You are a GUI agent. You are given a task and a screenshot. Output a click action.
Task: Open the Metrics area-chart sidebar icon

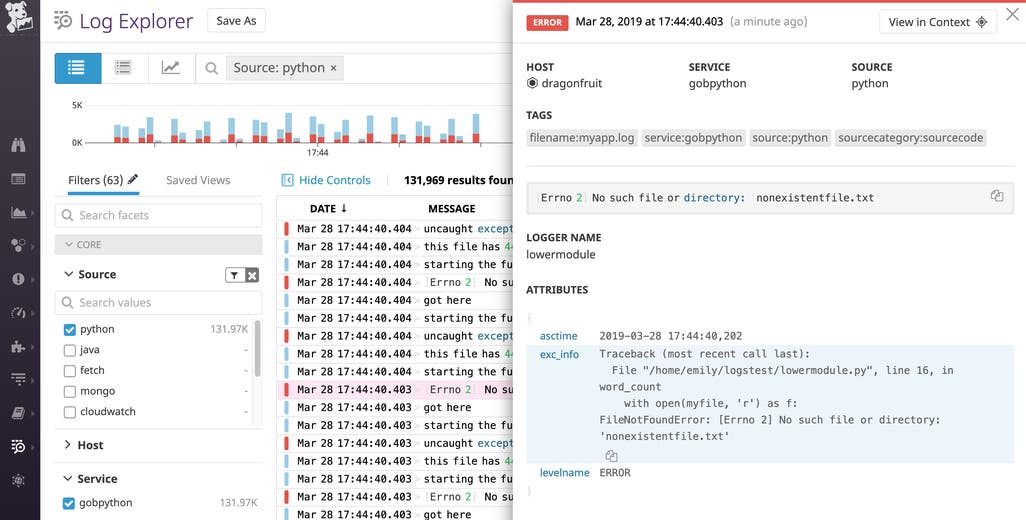point(18,212)
